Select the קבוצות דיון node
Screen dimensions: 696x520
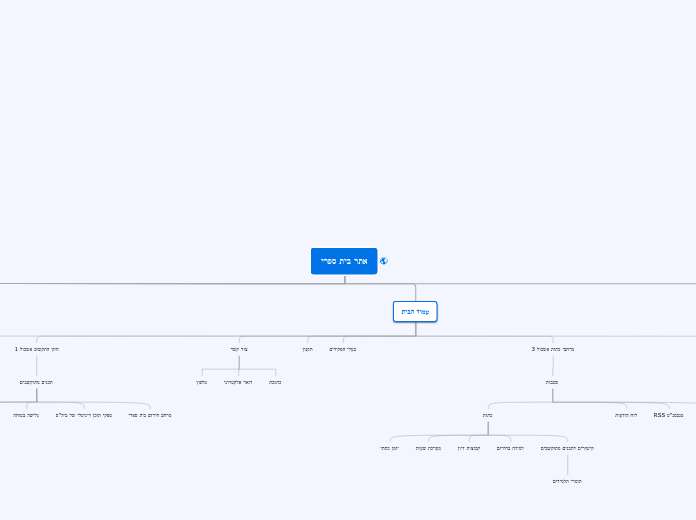[469, 449]
